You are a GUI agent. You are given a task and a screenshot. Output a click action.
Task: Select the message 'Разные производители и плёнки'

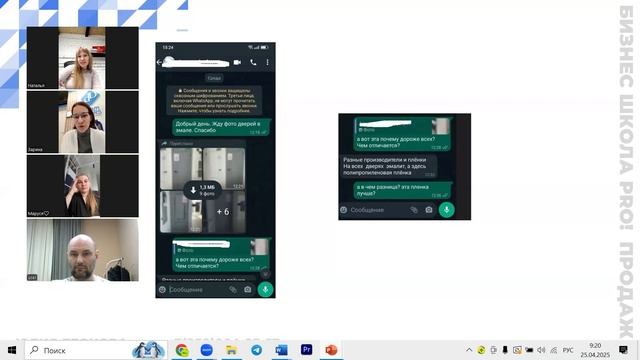tap(389, 166)
